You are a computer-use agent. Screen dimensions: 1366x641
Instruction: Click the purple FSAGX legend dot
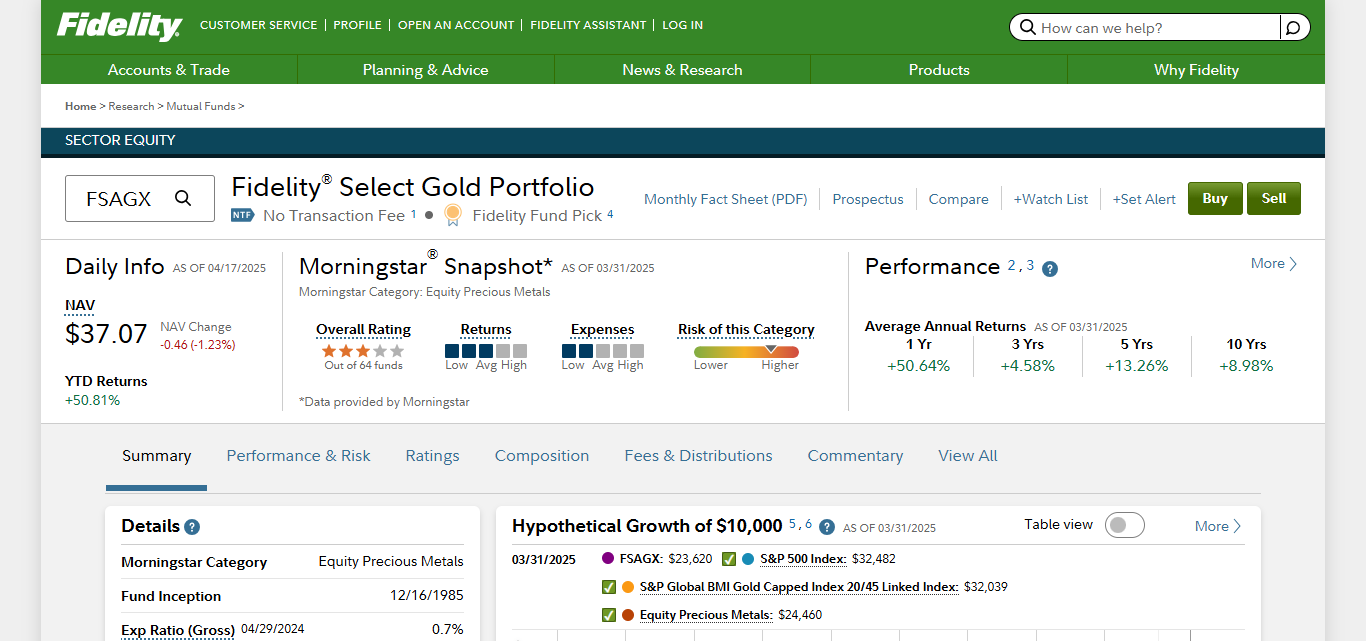608,559
